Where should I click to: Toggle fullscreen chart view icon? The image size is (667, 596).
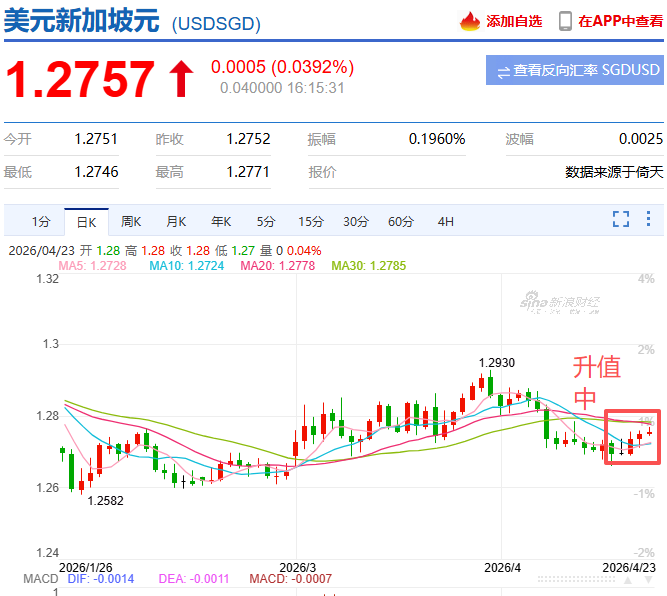621,219
